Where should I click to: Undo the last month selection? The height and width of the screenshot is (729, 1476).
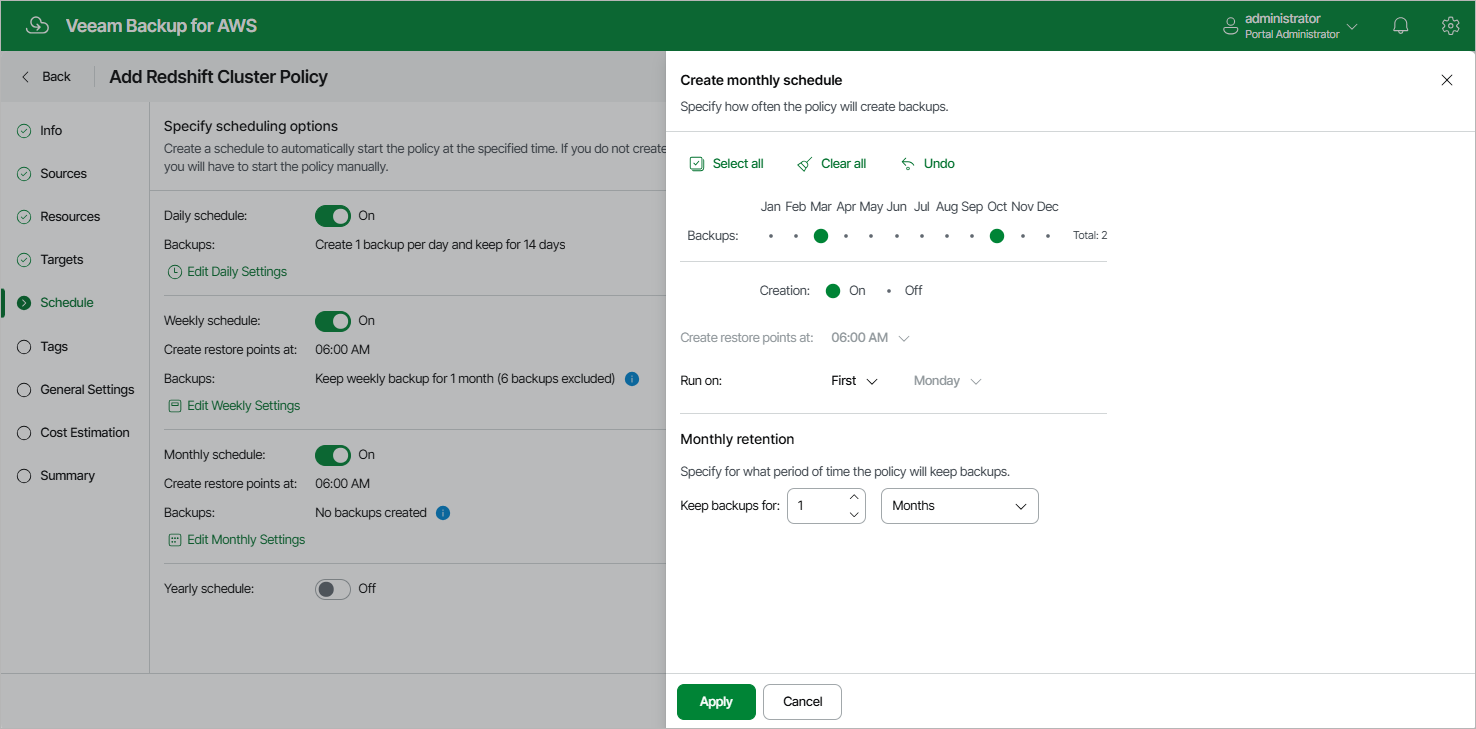(x=928, y=164)
